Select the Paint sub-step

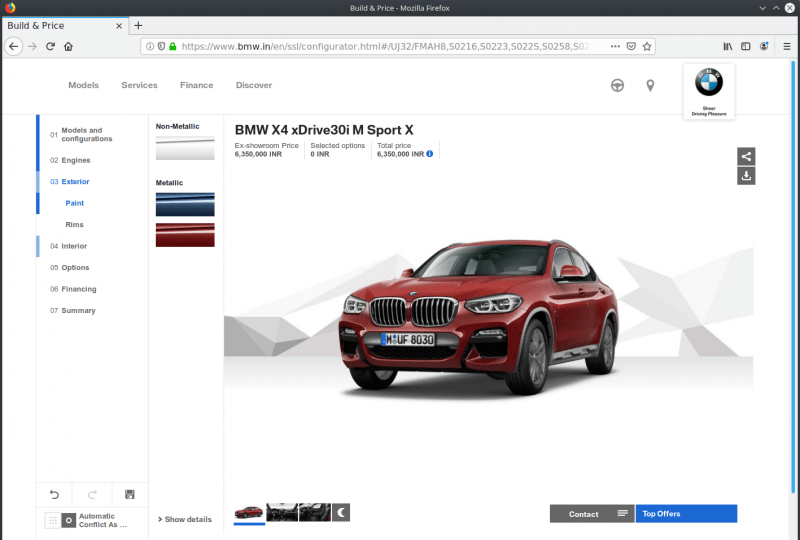pyautogui.click(x=74, y=203)
